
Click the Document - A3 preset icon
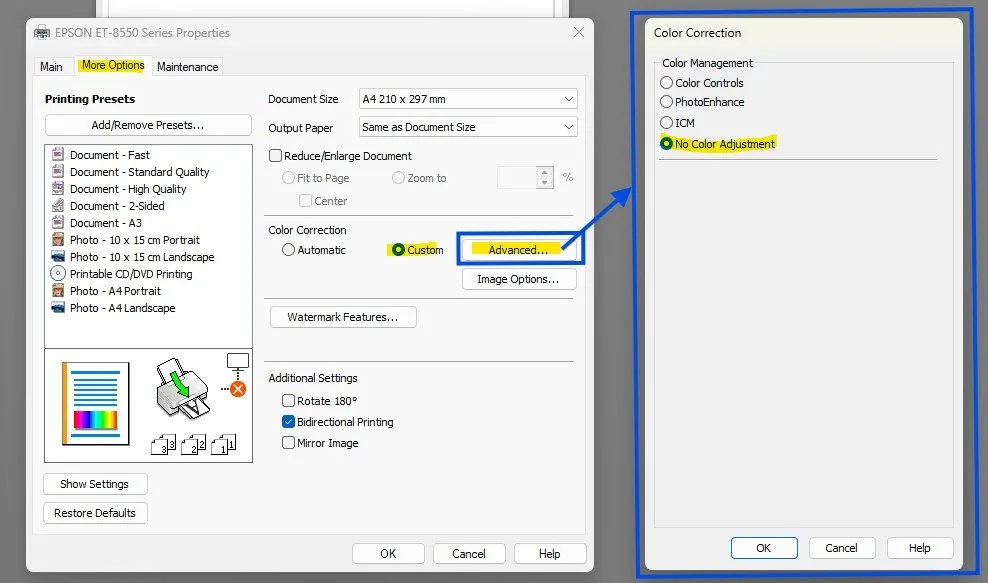(58, 222)
